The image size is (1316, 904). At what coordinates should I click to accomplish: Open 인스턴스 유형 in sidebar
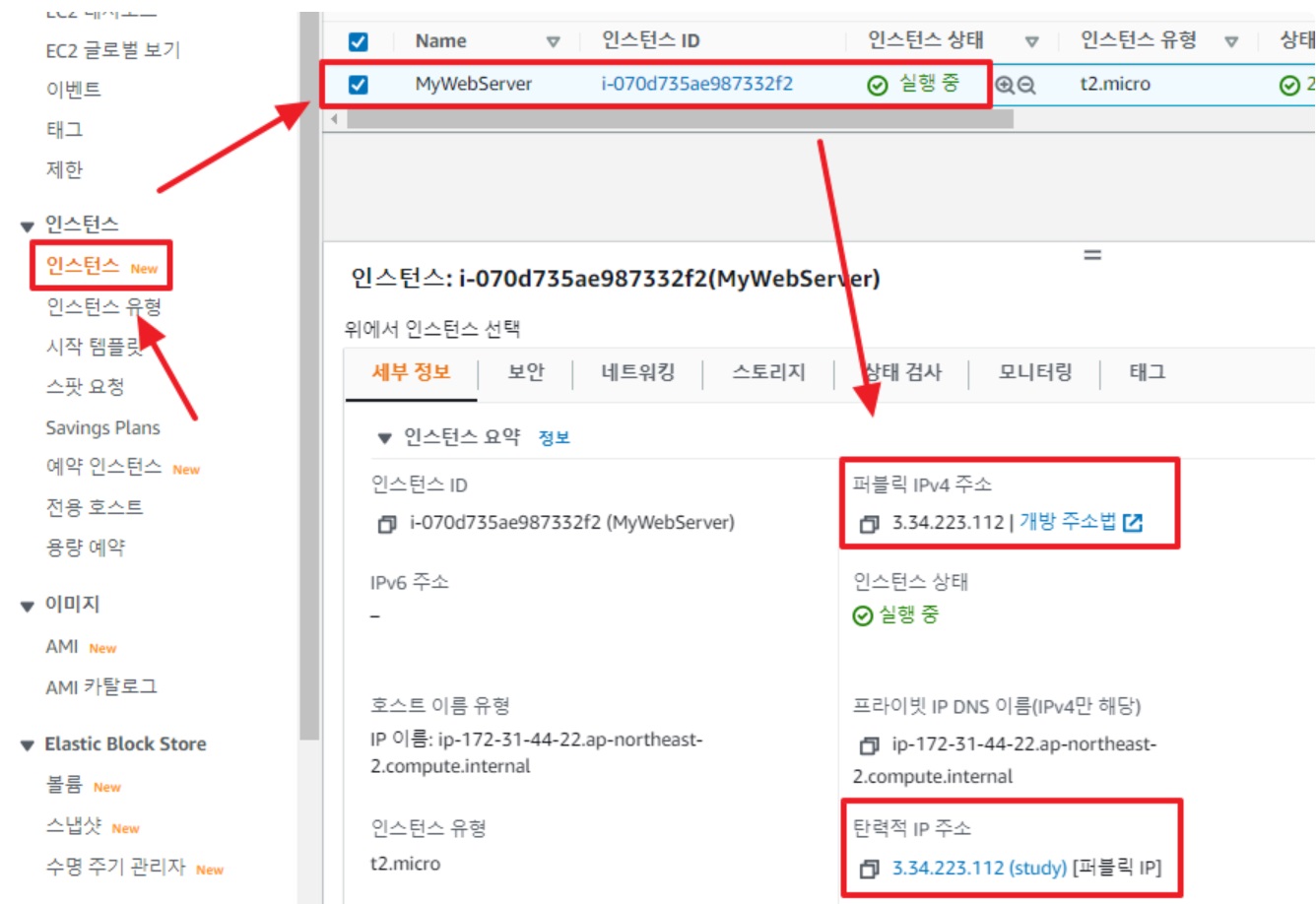pyautogui.click(x=103, y=307)
